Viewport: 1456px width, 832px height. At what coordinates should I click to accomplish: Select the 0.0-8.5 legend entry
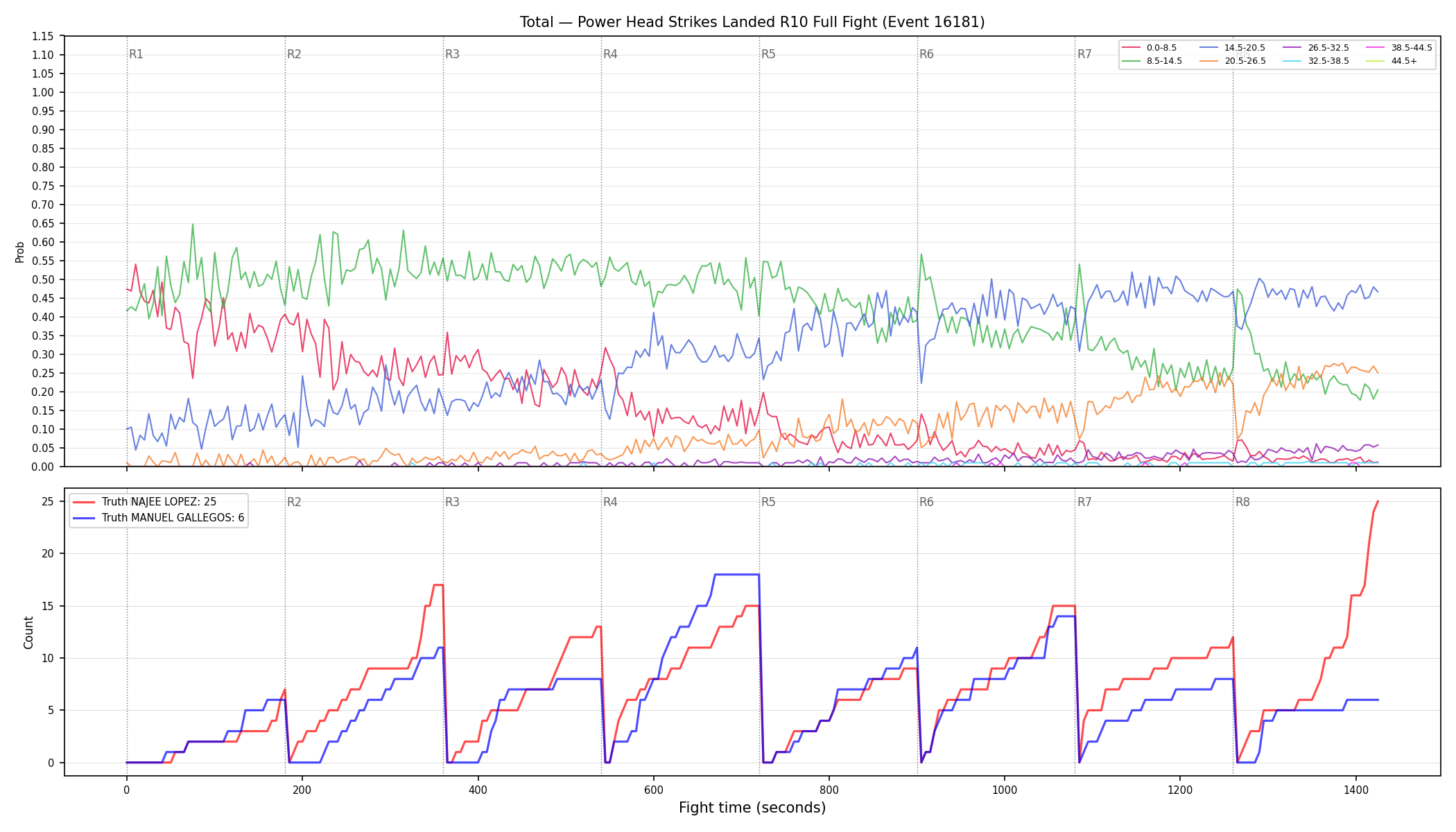pyautogui.click(x=1149, y=48)
